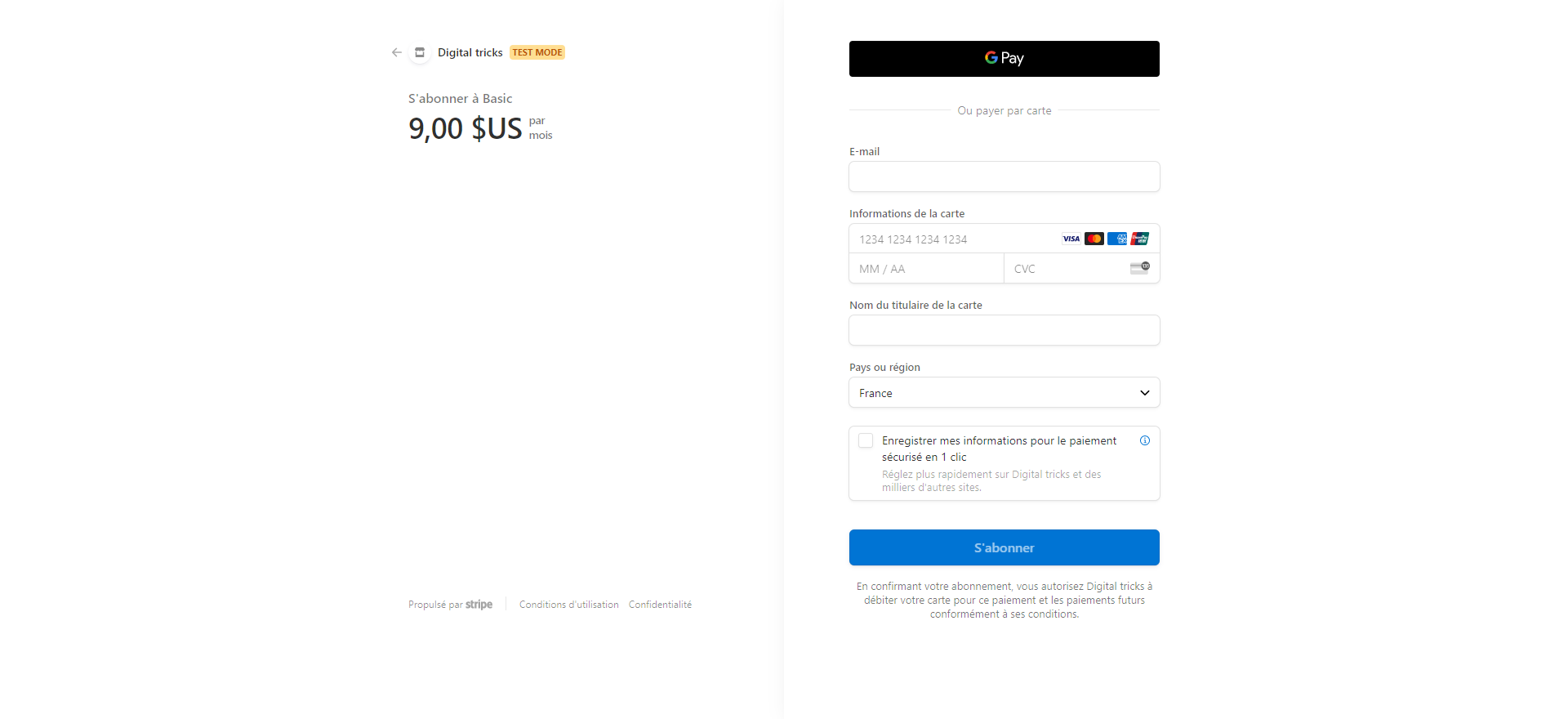Click inside the E-mail input field
The height and width of the screenshot is (719, 1568).
(x=1004, y=176)
